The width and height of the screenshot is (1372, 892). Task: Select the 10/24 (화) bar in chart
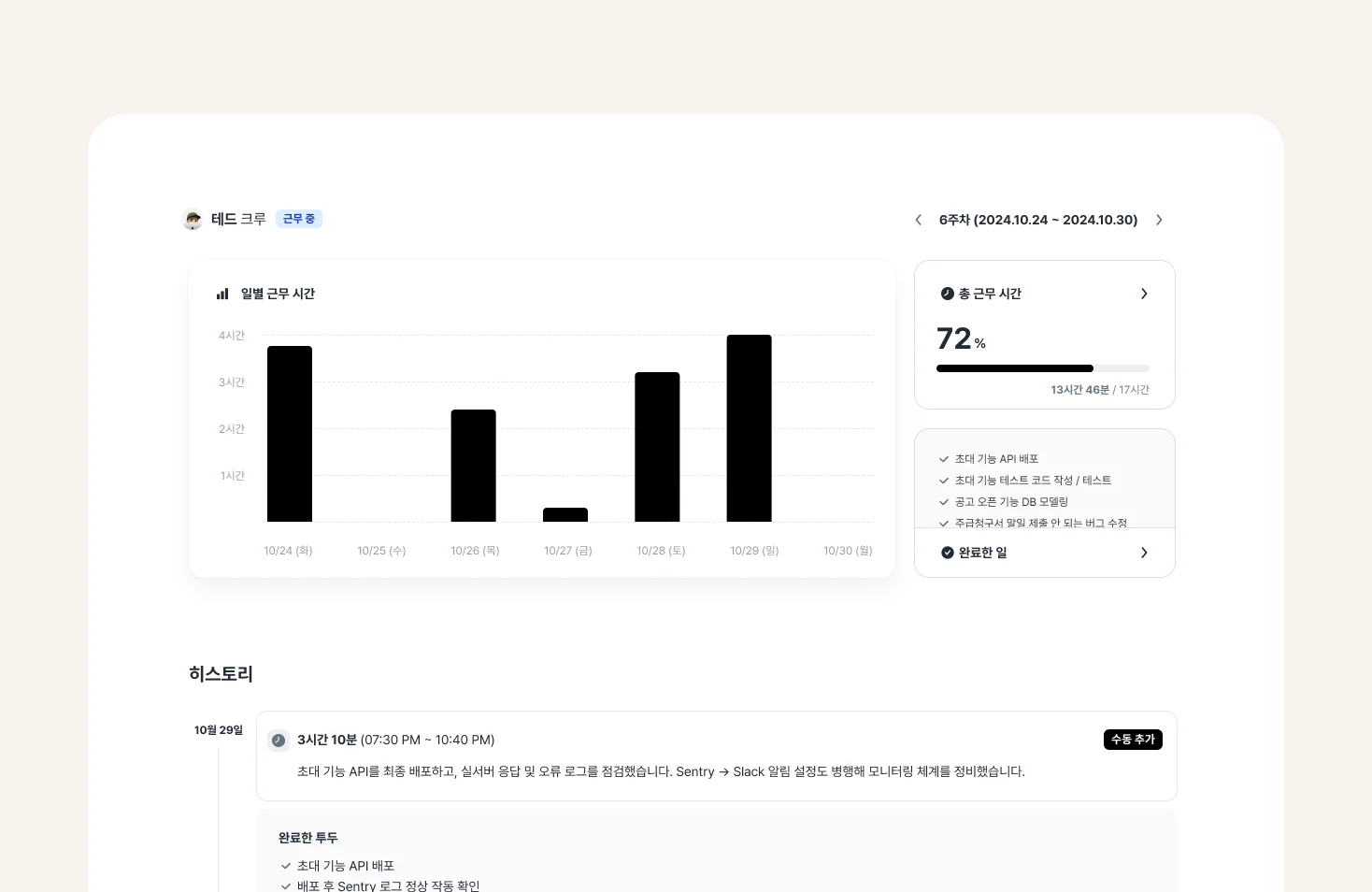pos(290,434)
